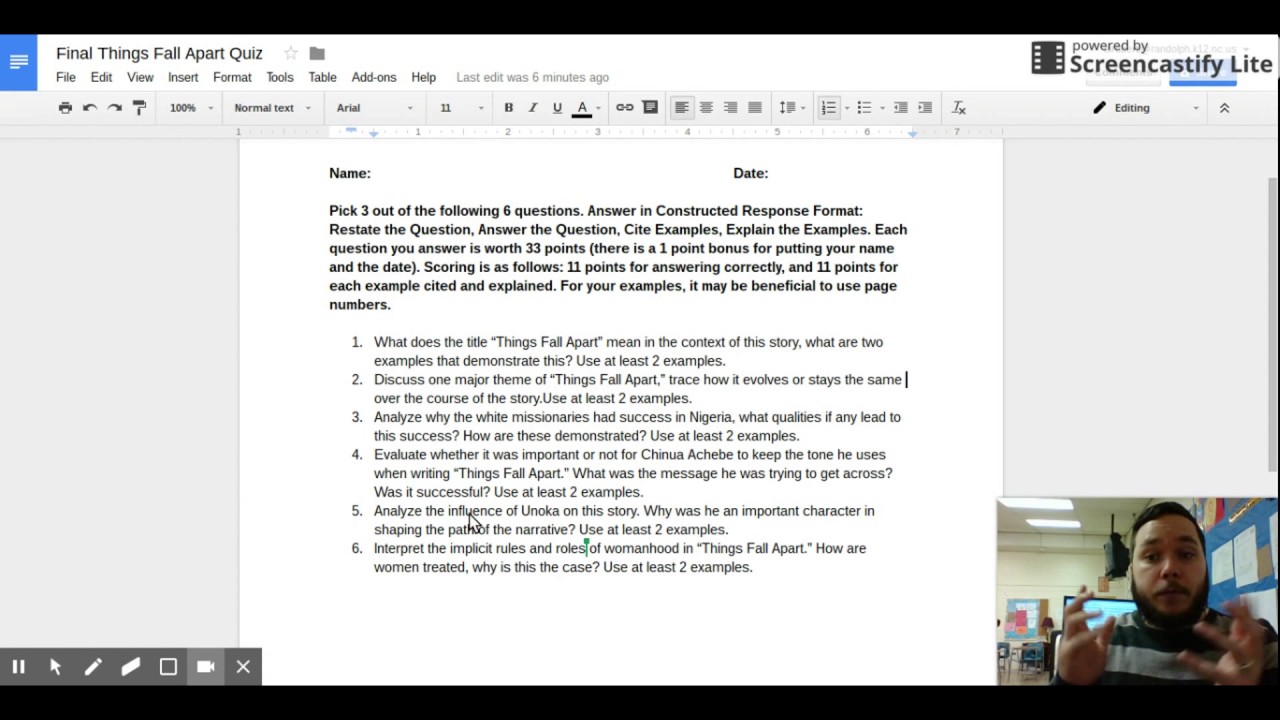Screen dimensions: 1280x720
Task: Open the Docs home icon
Action: (18, 62)
